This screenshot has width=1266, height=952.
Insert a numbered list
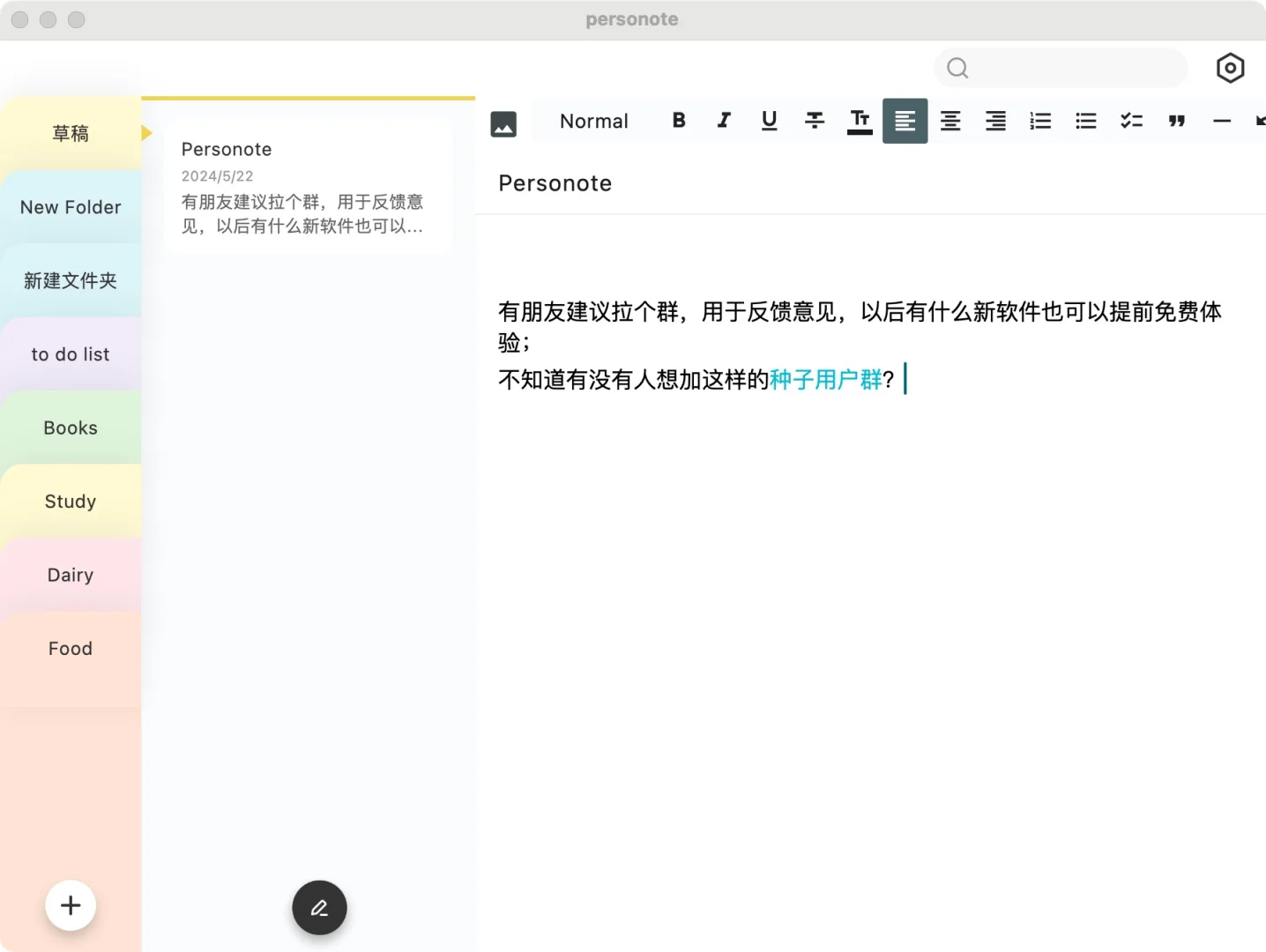click(x=1039, y=121)
